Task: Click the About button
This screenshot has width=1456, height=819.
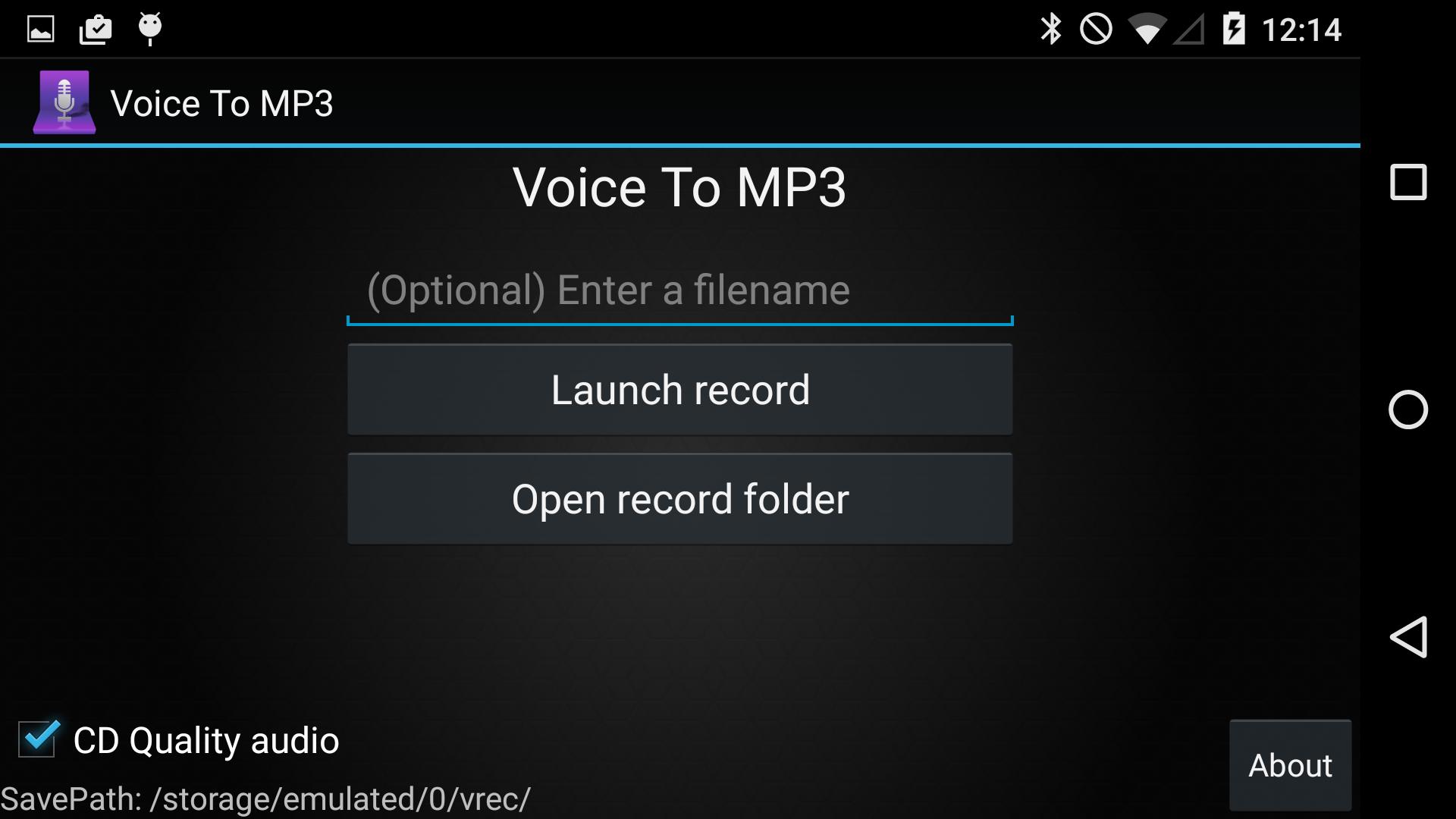Action: (x=1289, y=764)
